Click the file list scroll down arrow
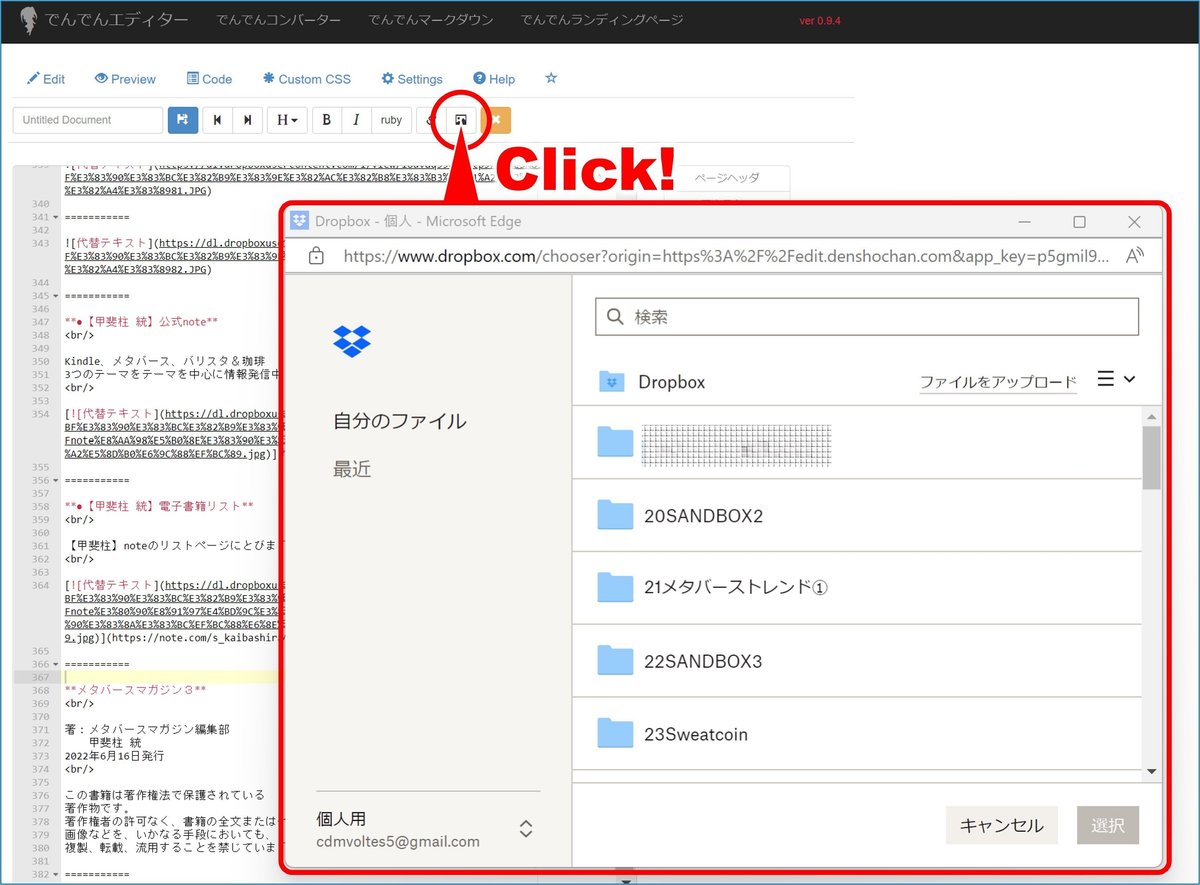Viewport: 1200px width, 885px height. [x=1151, y=772]
